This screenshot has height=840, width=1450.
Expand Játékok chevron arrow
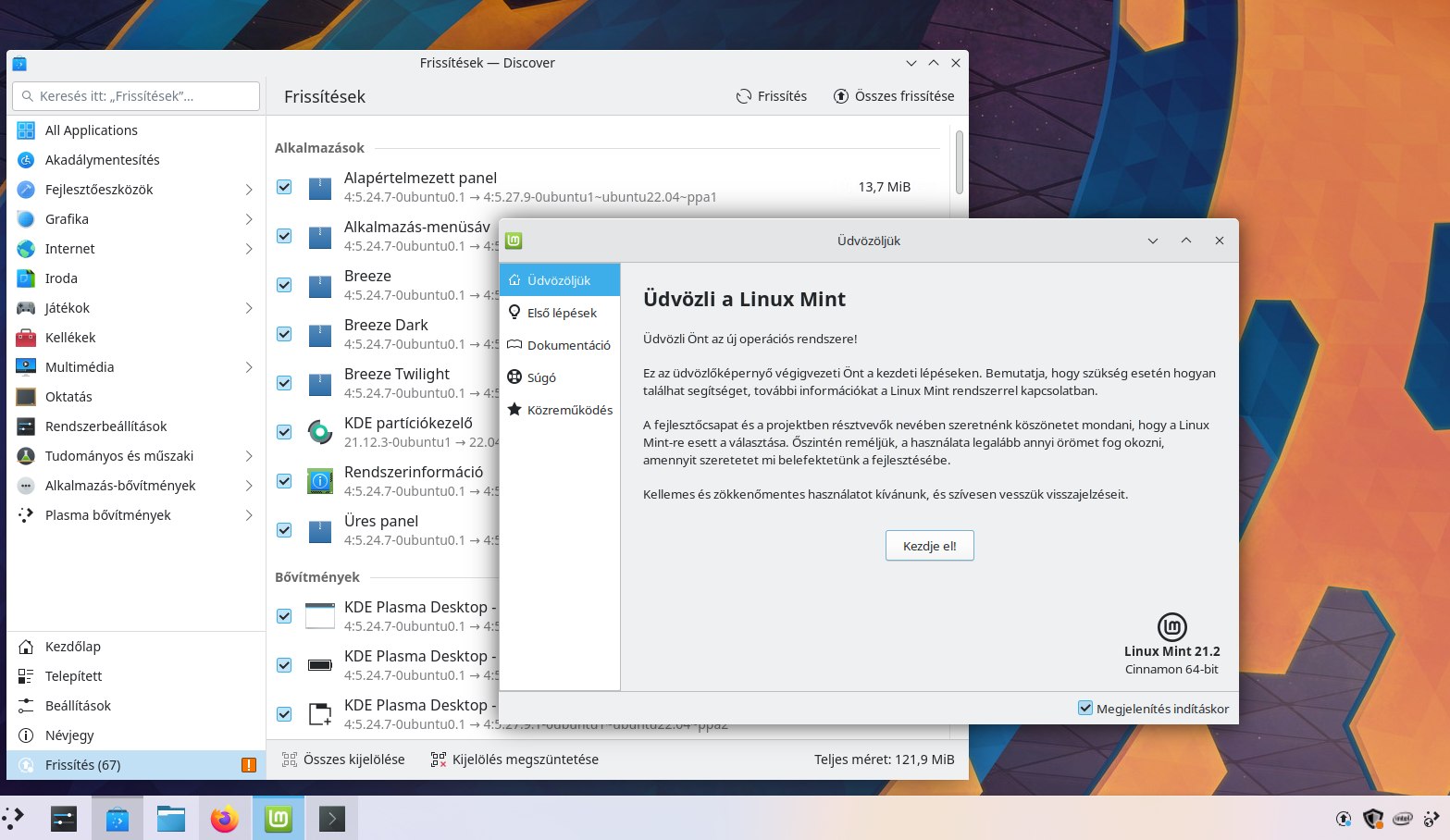coord(249,308)
